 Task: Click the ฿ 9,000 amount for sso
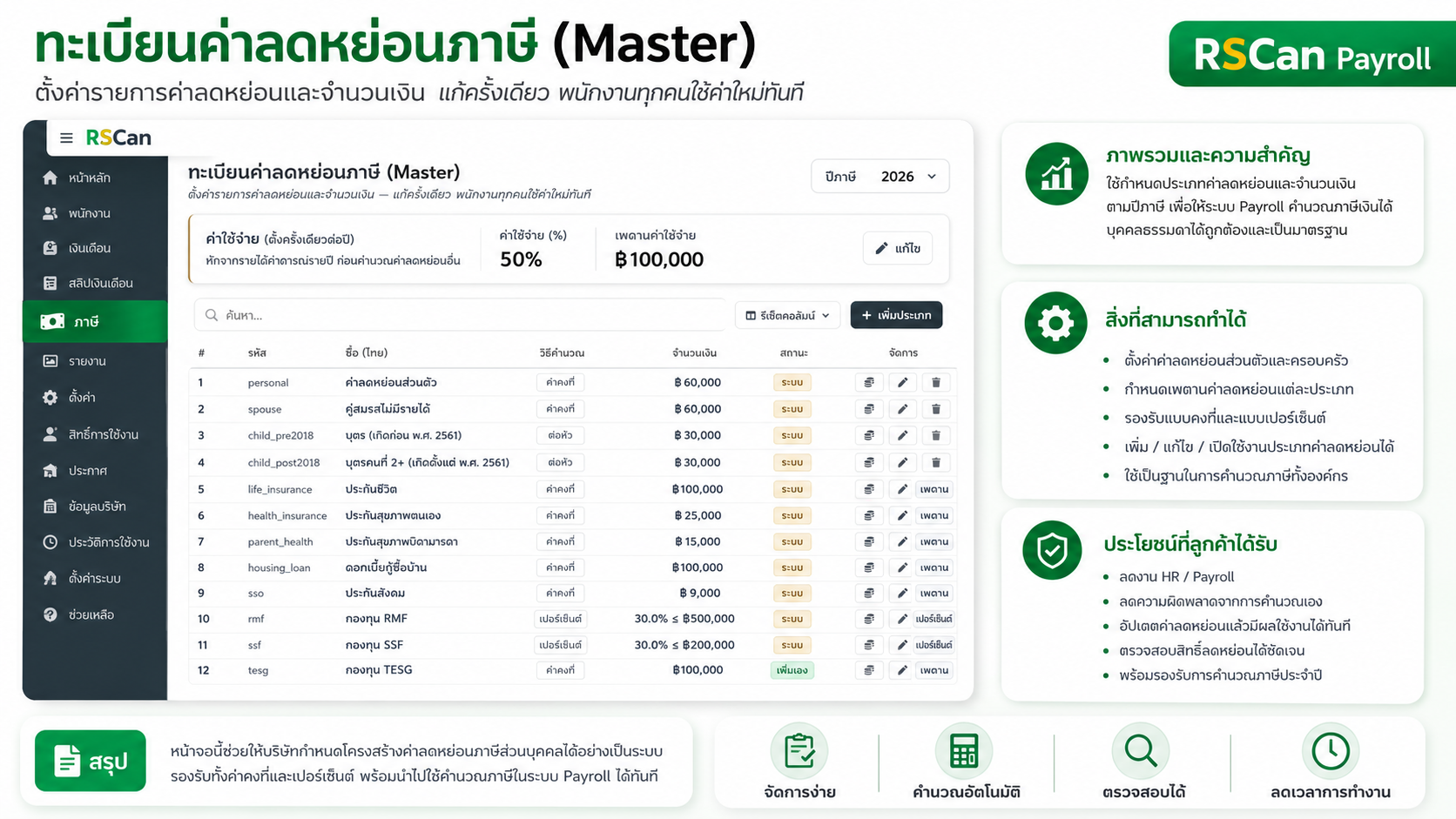pyautogui.click(x=700, y=593)
